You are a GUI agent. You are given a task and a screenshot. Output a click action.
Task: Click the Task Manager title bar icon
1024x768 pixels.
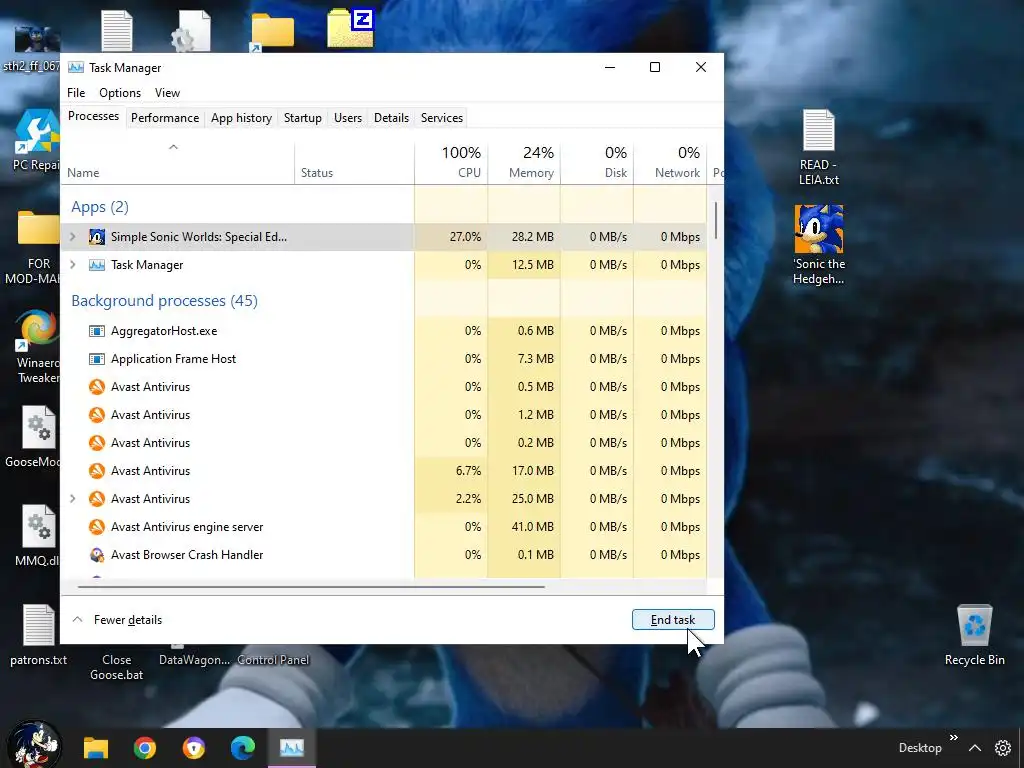(76, 67)
